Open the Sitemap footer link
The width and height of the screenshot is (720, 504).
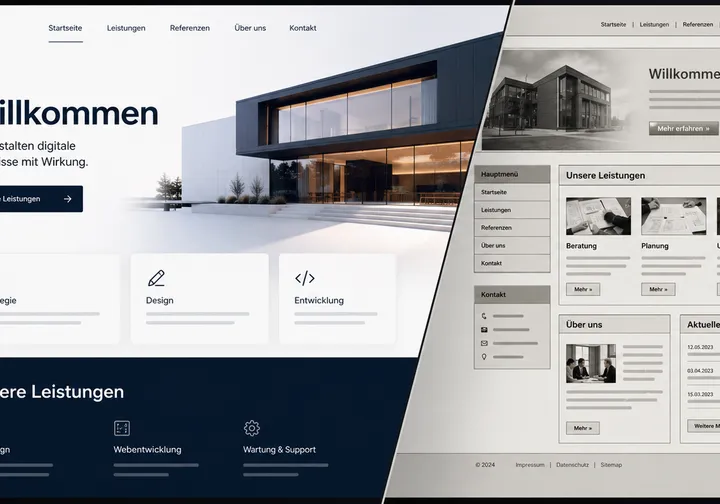tap(611, 465)
